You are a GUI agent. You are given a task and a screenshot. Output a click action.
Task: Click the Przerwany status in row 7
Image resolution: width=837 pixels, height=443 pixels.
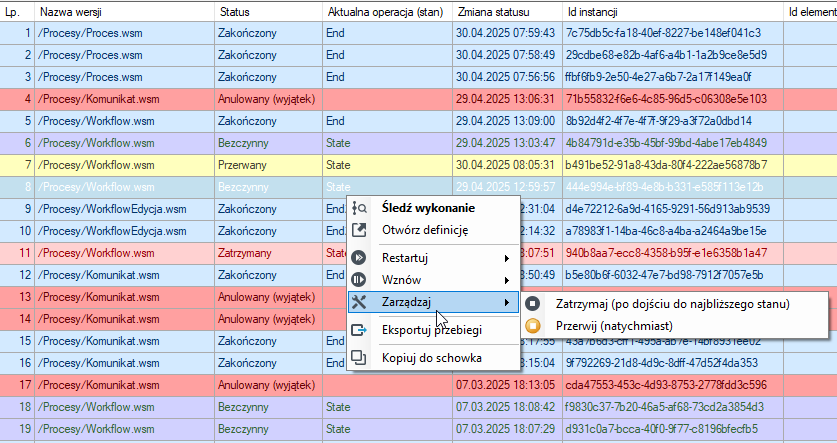pos(269,165)
